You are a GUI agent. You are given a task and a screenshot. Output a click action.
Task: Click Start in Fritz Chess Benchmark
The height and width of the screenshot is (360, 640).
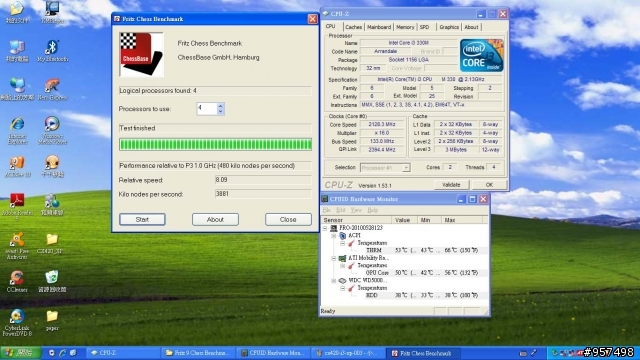[x=142, y=220]
